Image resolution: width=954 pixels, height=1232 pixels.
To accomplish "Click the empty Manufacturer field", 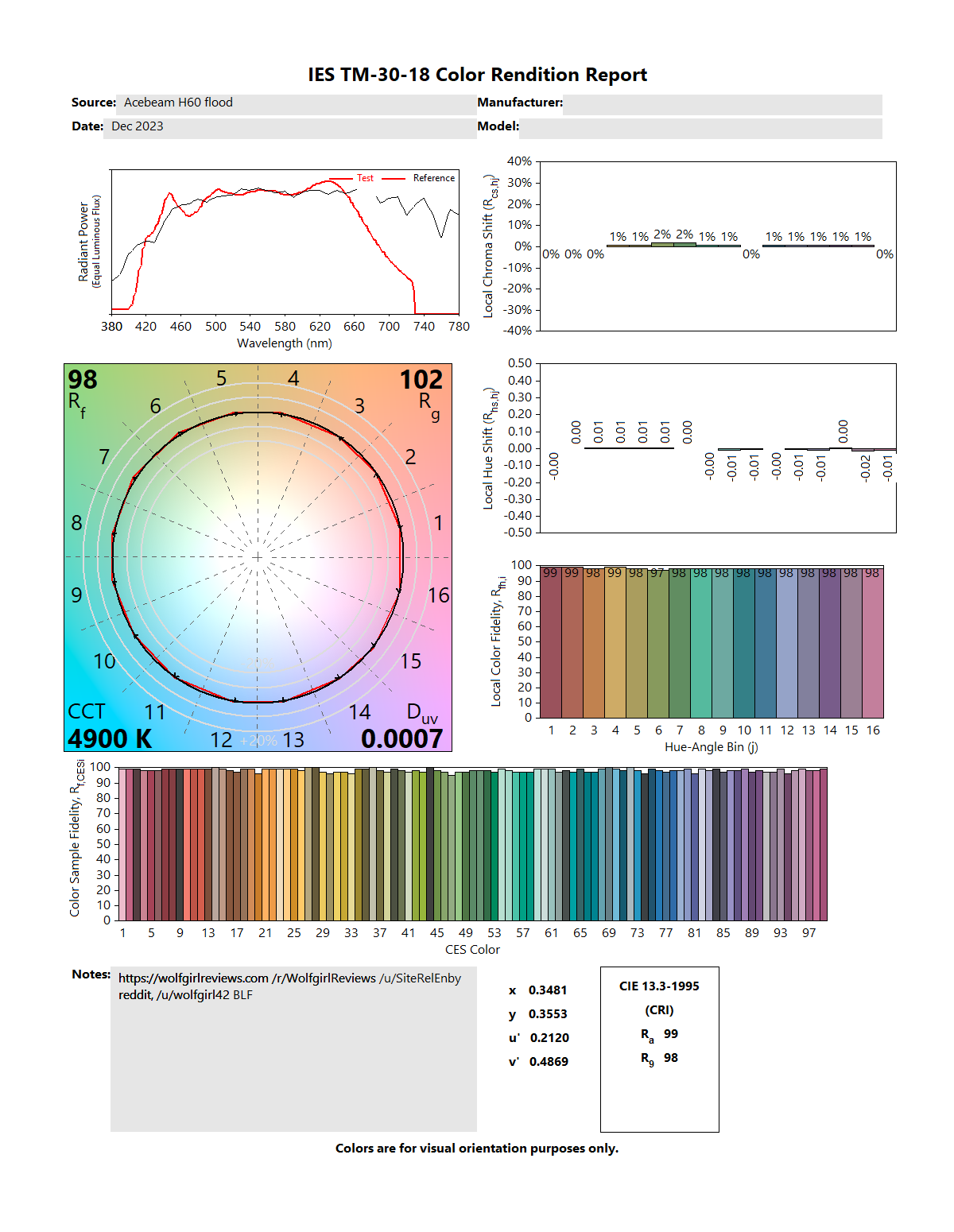I will click(722, 103).
